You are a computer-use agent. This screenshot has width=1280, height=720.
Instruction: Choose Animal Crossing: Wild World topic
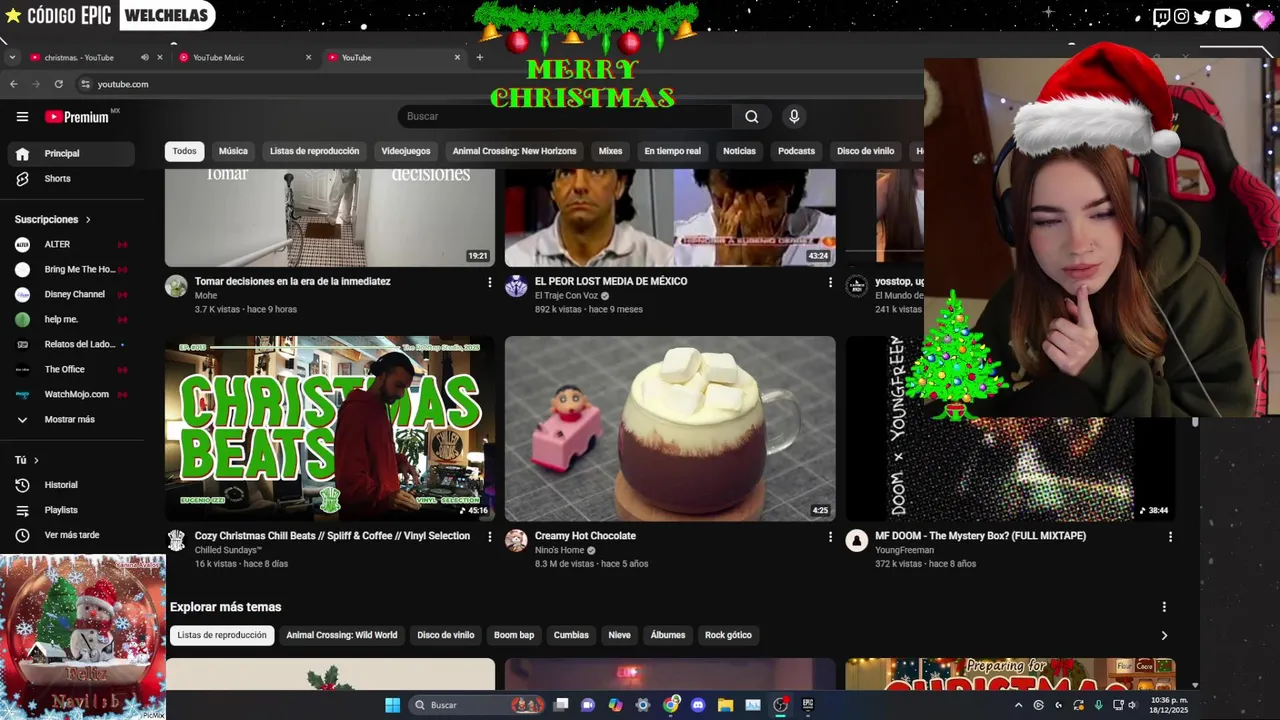[x=342, y=635]
